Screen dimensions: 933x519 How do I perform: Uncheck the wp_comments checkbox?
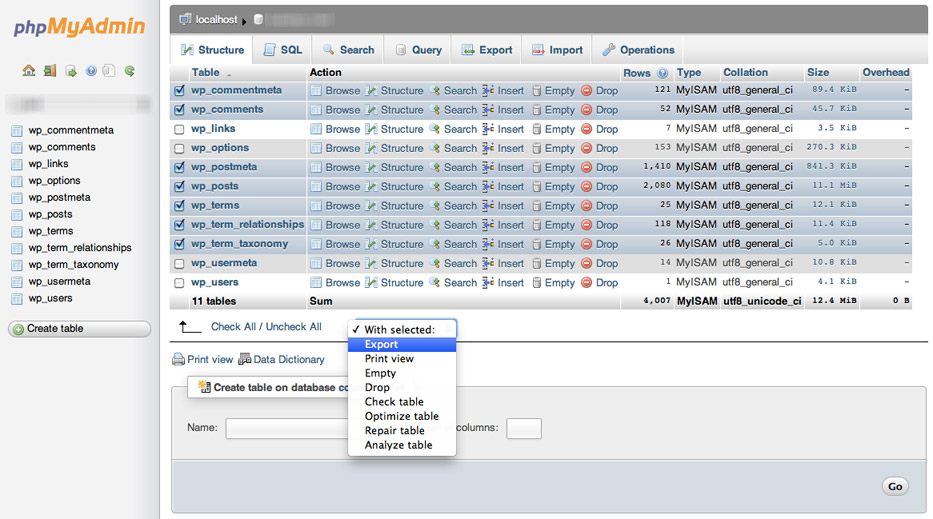[179, 110]
